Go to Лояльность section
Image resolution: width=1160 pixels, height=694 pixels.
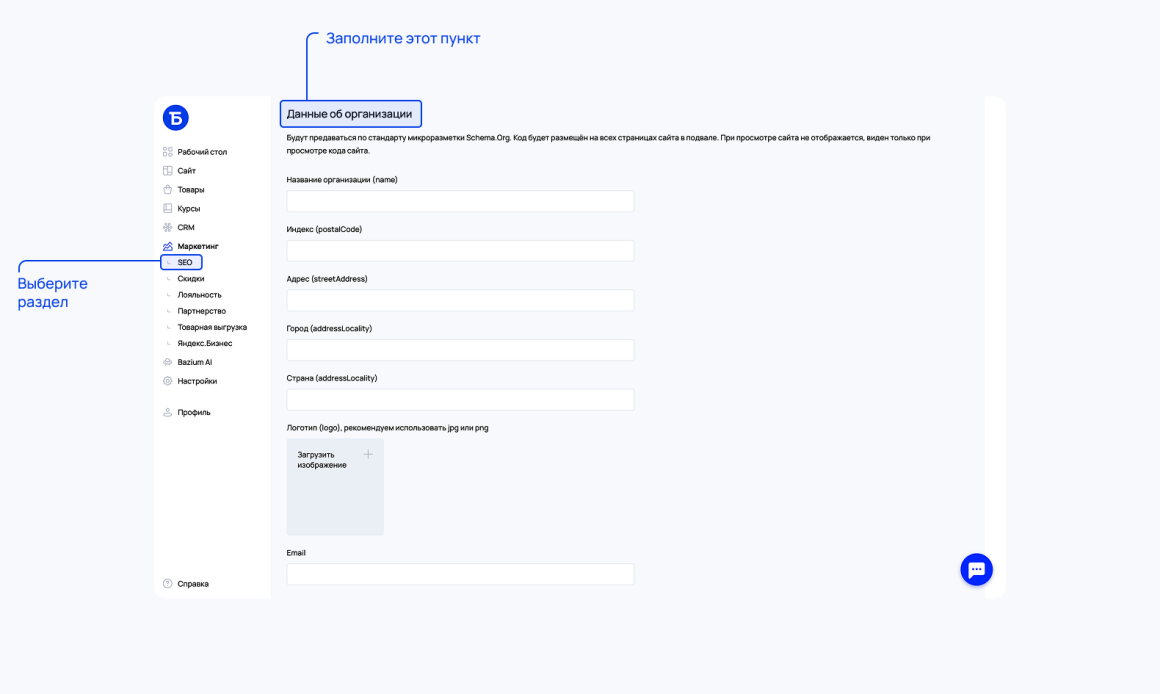click(x=199, y=295)
